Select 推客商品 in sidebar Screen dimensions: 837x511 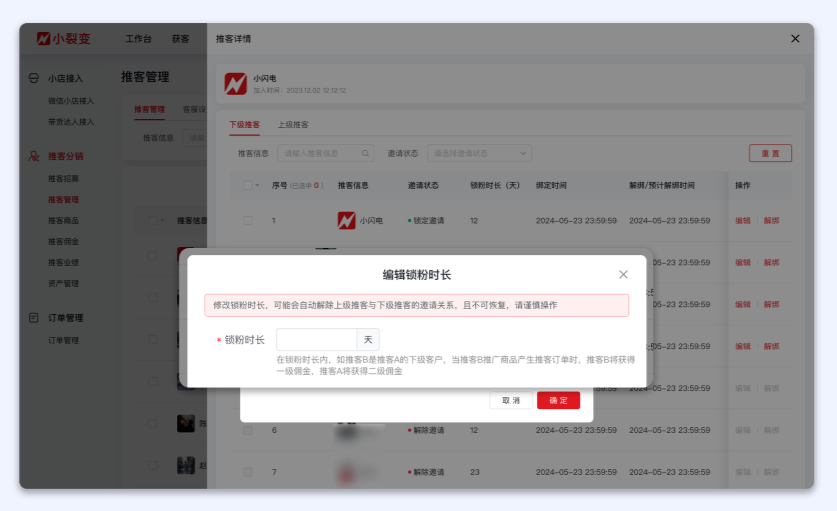[x=64, y=221]
